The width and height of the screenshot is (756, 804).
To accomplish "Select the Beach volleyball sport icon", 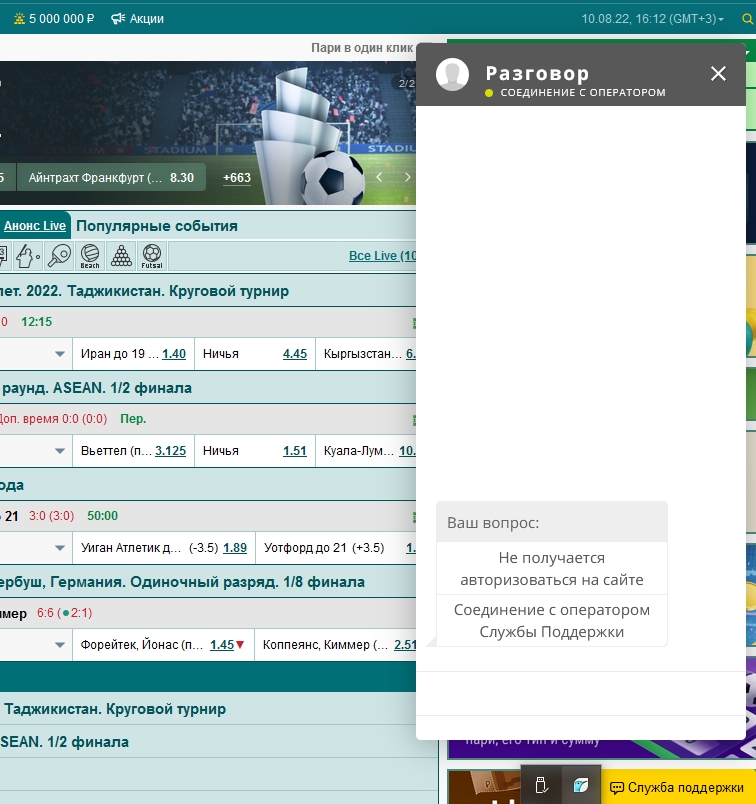I will (90, 256).
